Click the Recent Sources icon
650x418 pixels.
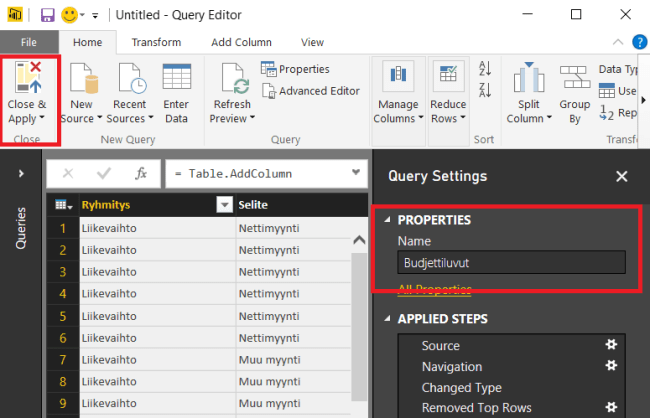point(130,81)
